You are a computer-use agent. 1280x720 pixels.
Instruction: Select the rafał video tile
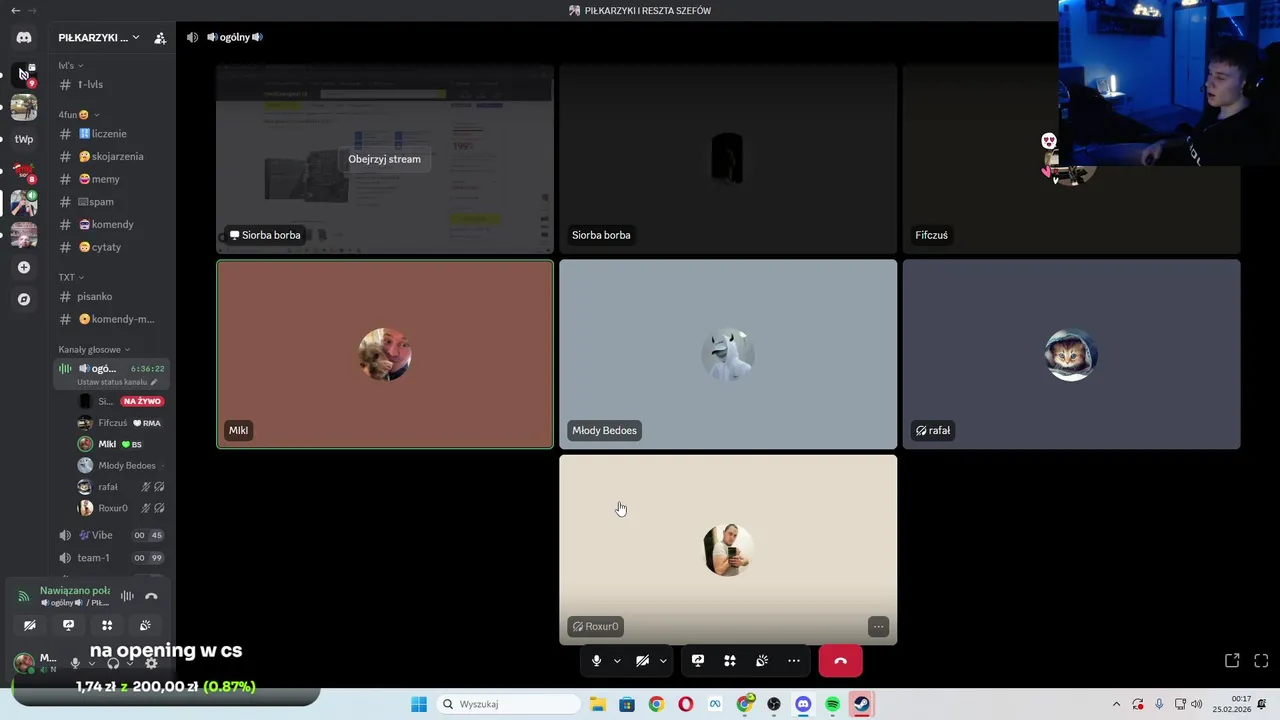coord(1071,354)
